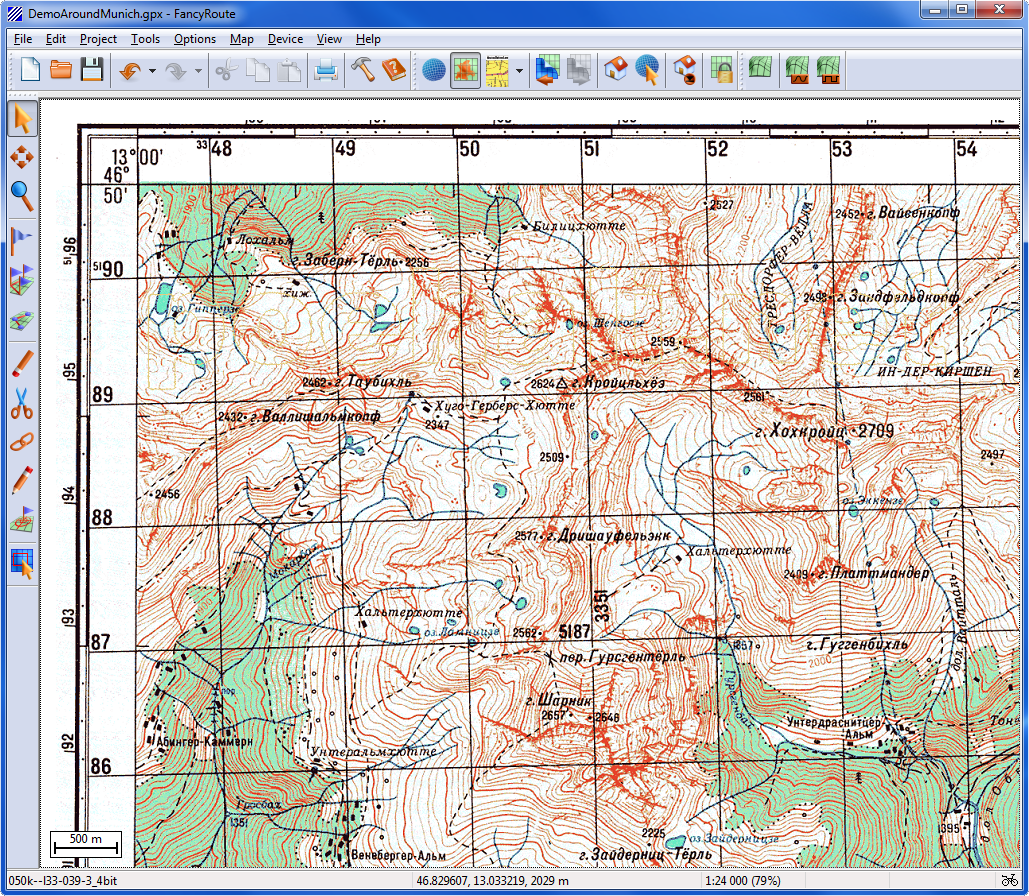Open settings with the hammer icon

pyautogui.click(x=362, y=70)
